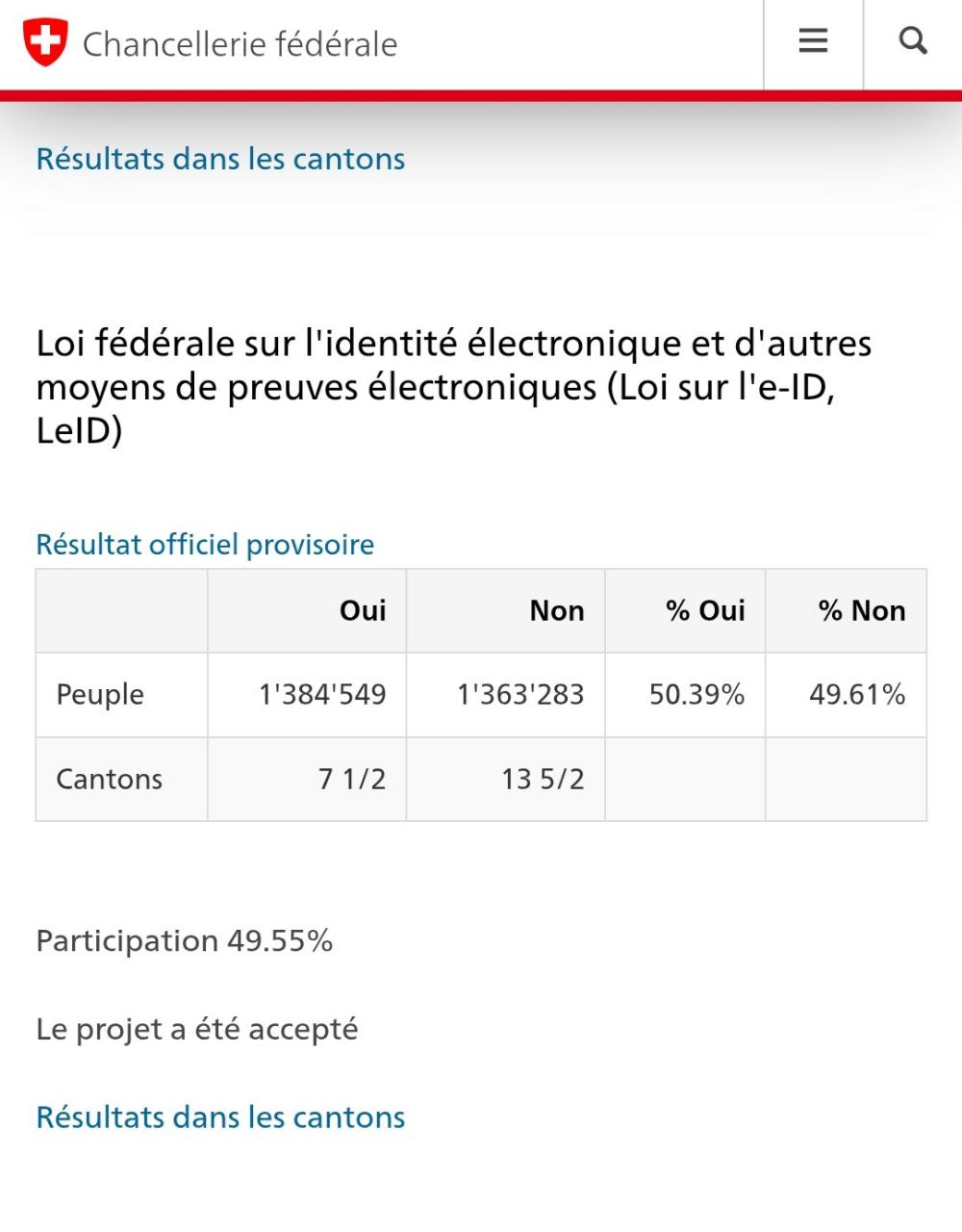Select the Cantons row label
Viewport: 962px width, 1232px height.
tap(109, 780)
